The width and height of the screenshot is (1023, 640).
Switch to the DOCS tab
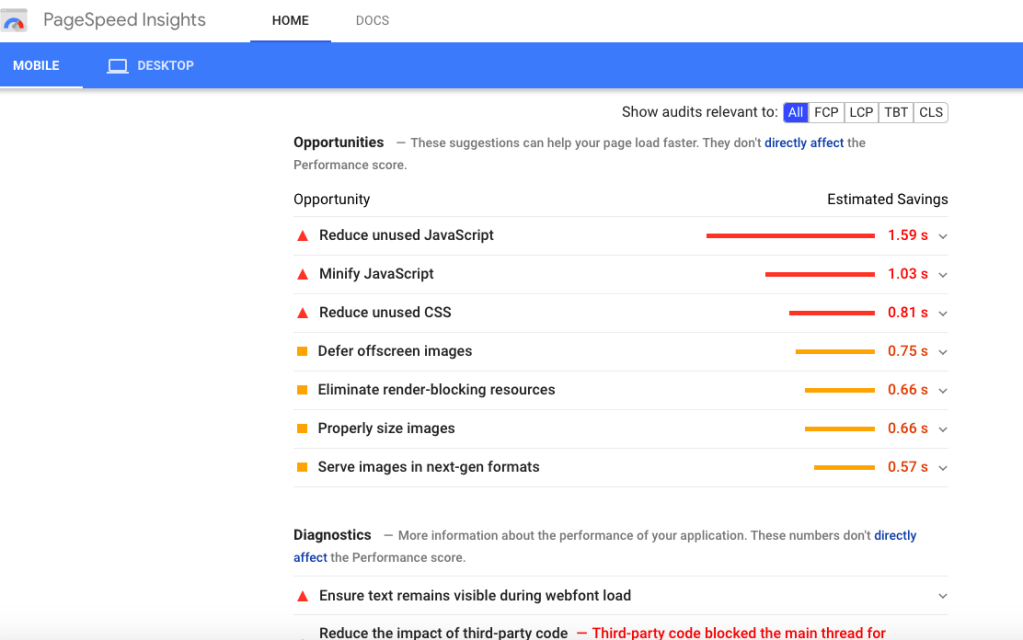[372, 20]
